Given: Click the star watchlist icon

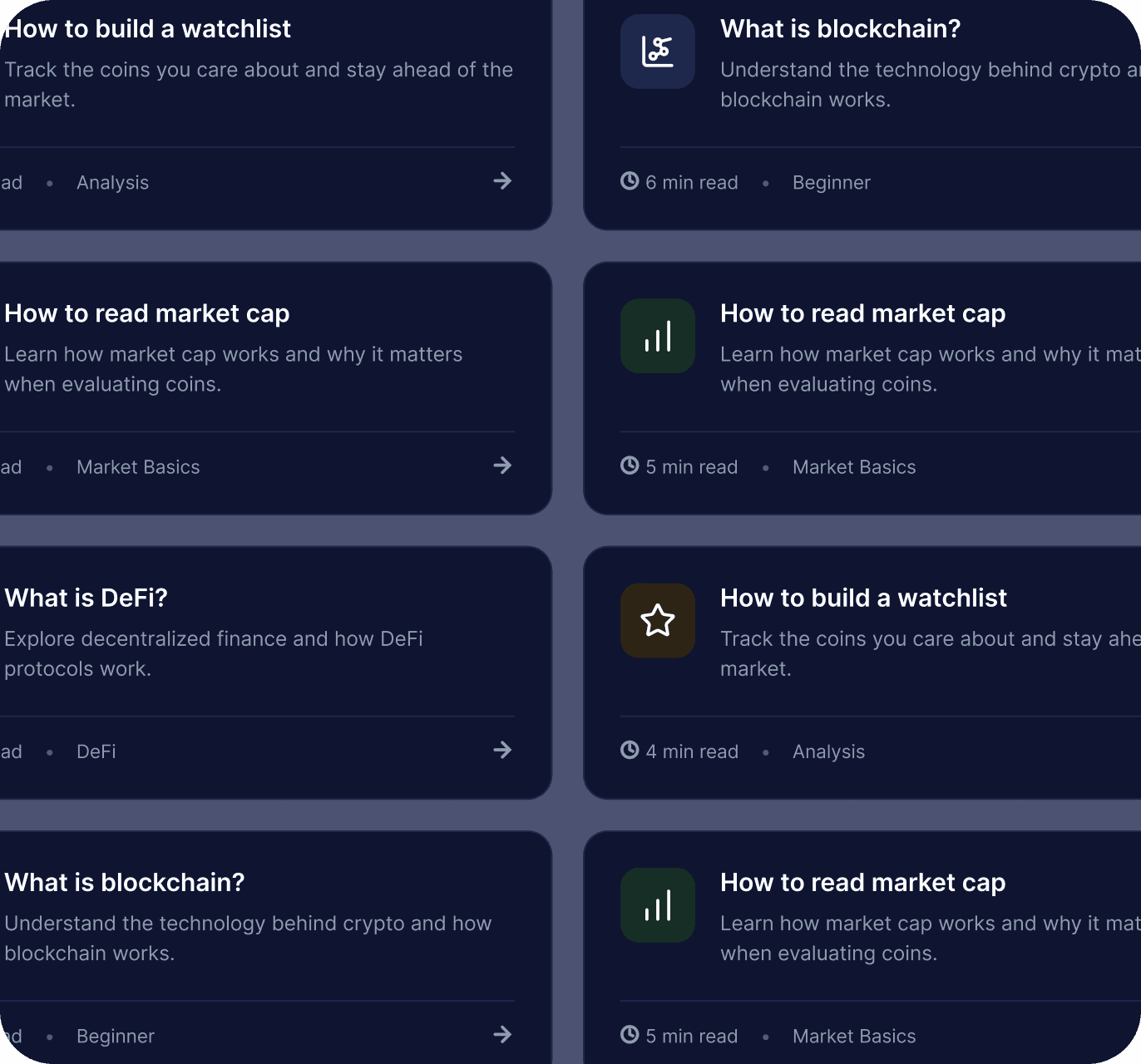Looking at the screenshot, I should [x=657, y=620].
